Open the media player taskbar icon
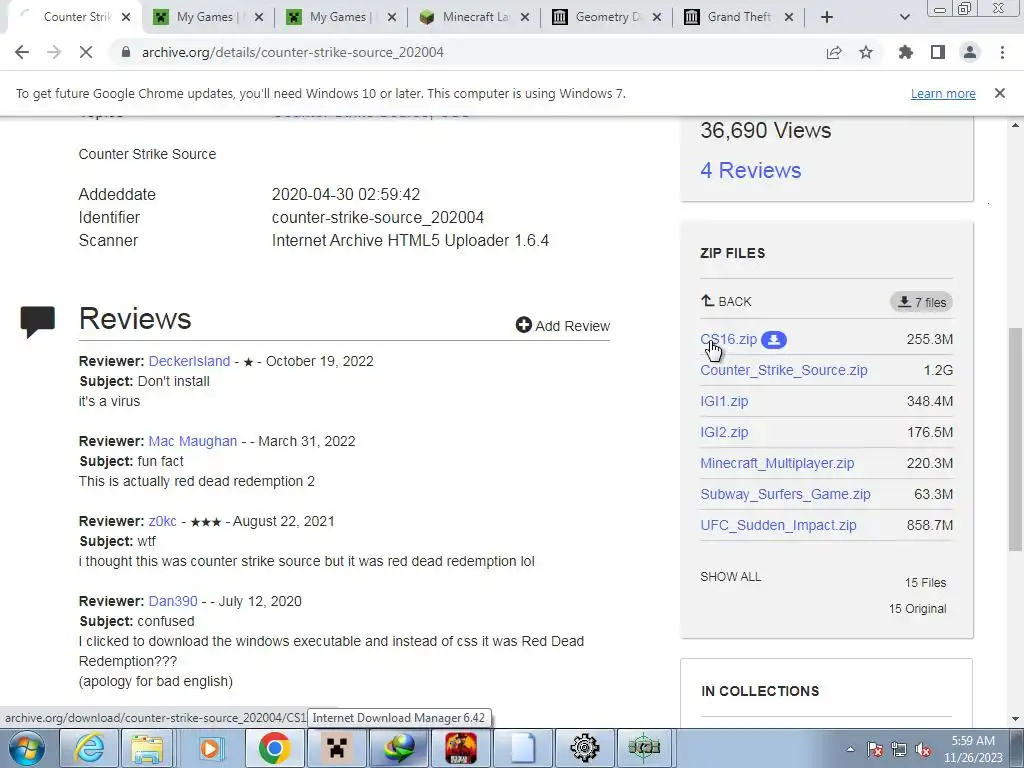Screen dimensions: 1024x768 (210, 748)
